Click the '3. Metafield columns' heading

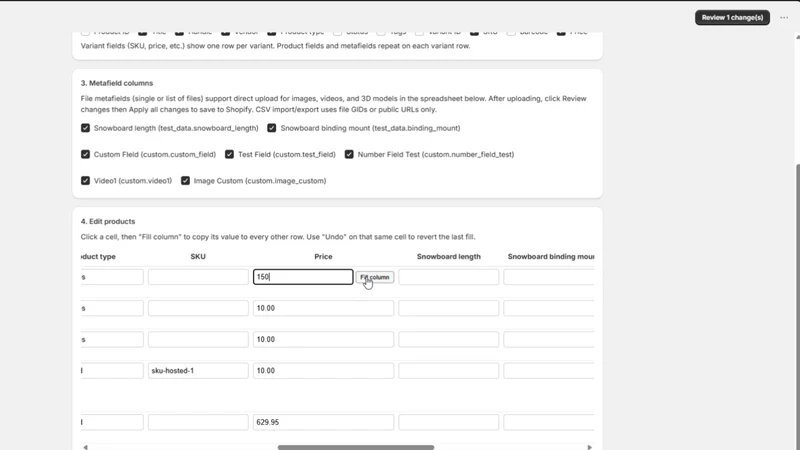[117, 83]
